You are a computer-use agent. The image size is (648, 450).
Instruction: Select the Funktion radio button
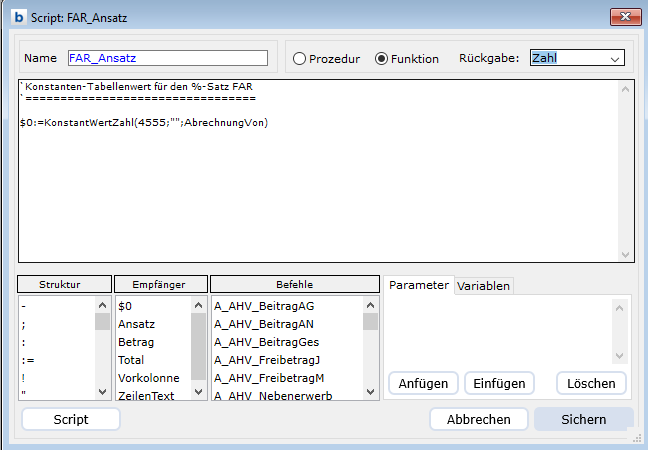coord(381,59)
